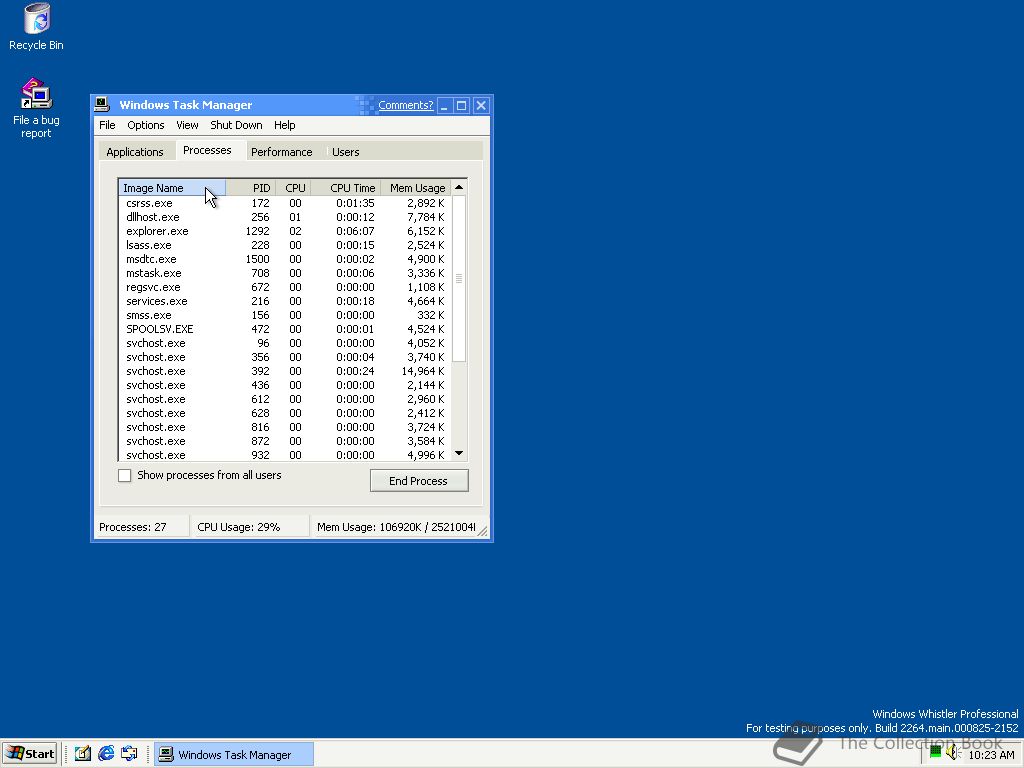Select the regsvc.exe process row
Viewport: 1024px width, 768px height.
point(285,287)
